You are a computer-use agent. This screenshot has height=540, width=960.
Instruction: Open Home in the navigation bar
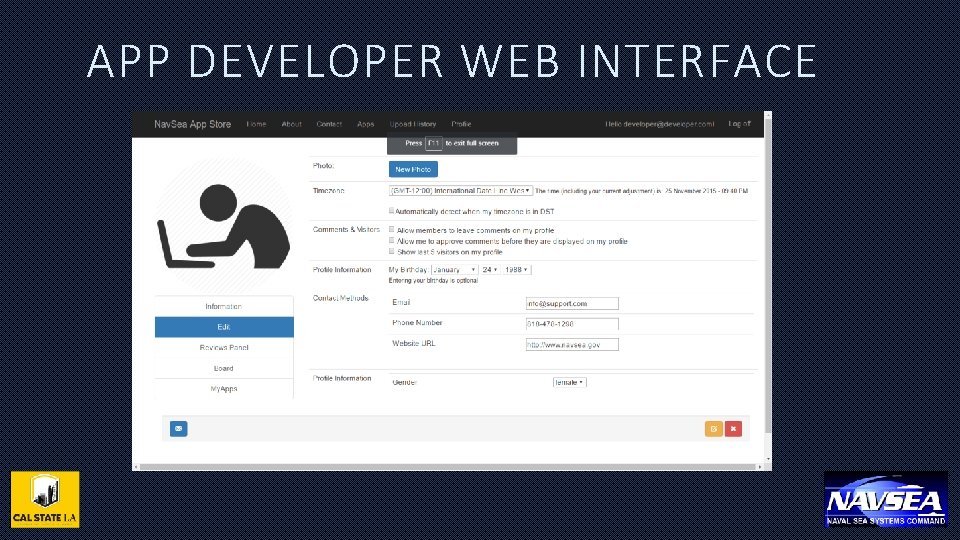tap(256, 124)
